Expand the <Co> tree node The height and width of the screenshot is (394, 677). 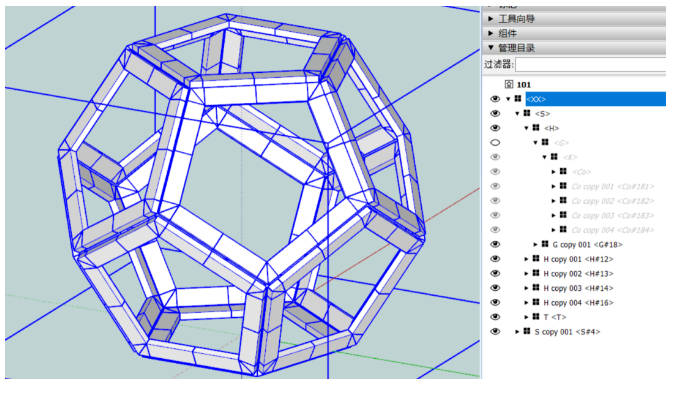[x=554, y=172]
